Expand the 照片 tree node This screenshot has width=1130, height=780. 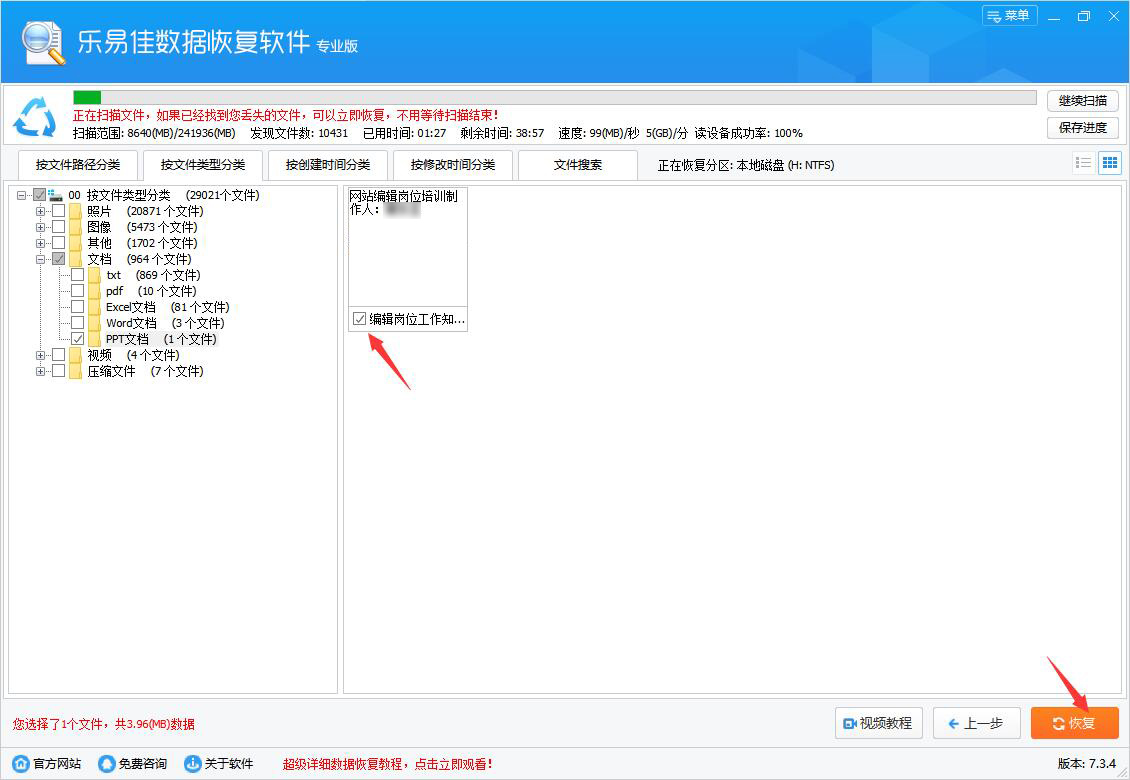(41, 210)
